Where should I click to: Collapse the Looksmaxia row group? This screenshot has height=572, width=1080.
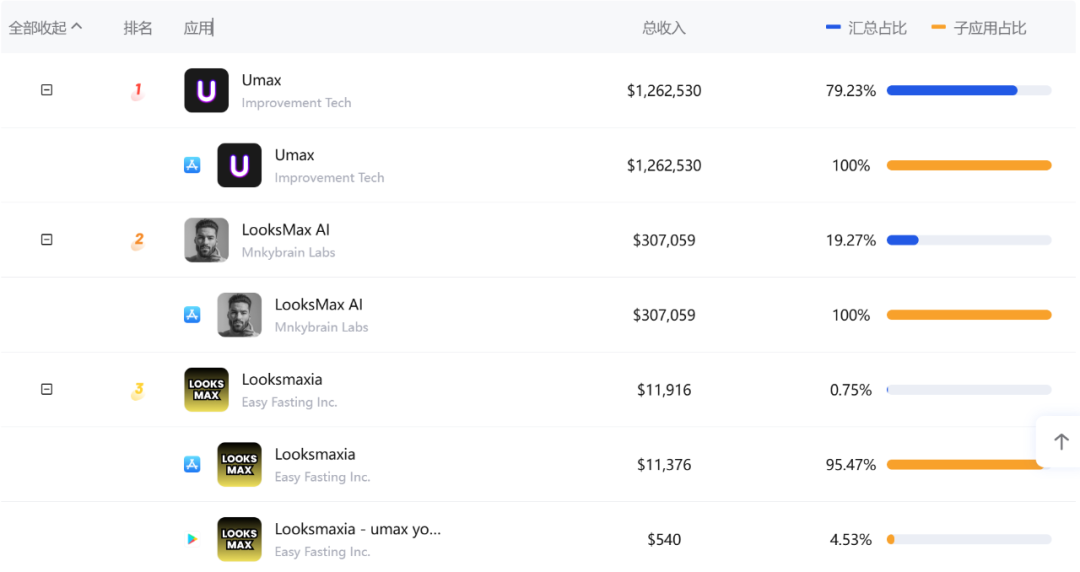click(x=46, y=390)
